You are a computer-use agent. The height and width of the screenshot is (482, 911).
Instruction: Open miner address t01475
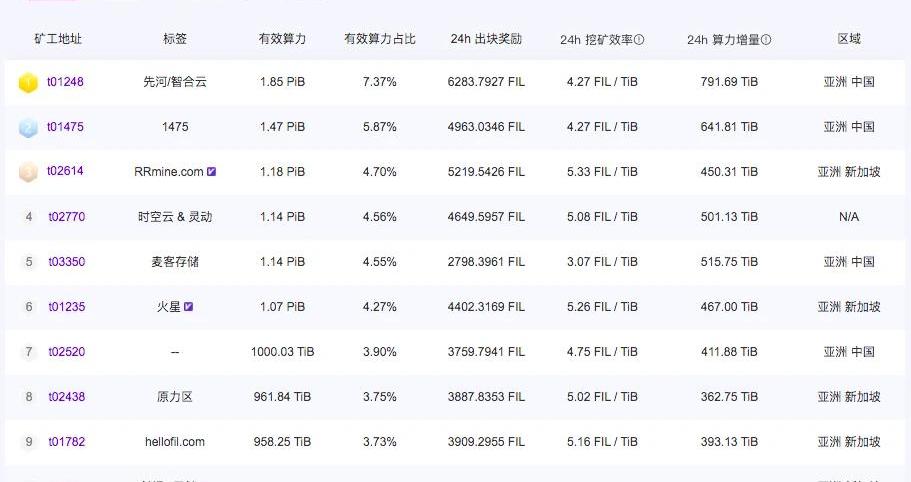pyautogui.click(x=65, y=127)
